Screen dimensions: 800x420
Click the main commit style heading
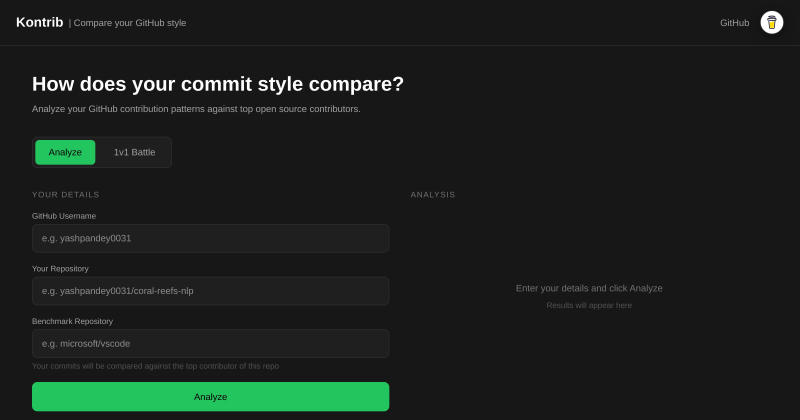(x=218, y=84)
